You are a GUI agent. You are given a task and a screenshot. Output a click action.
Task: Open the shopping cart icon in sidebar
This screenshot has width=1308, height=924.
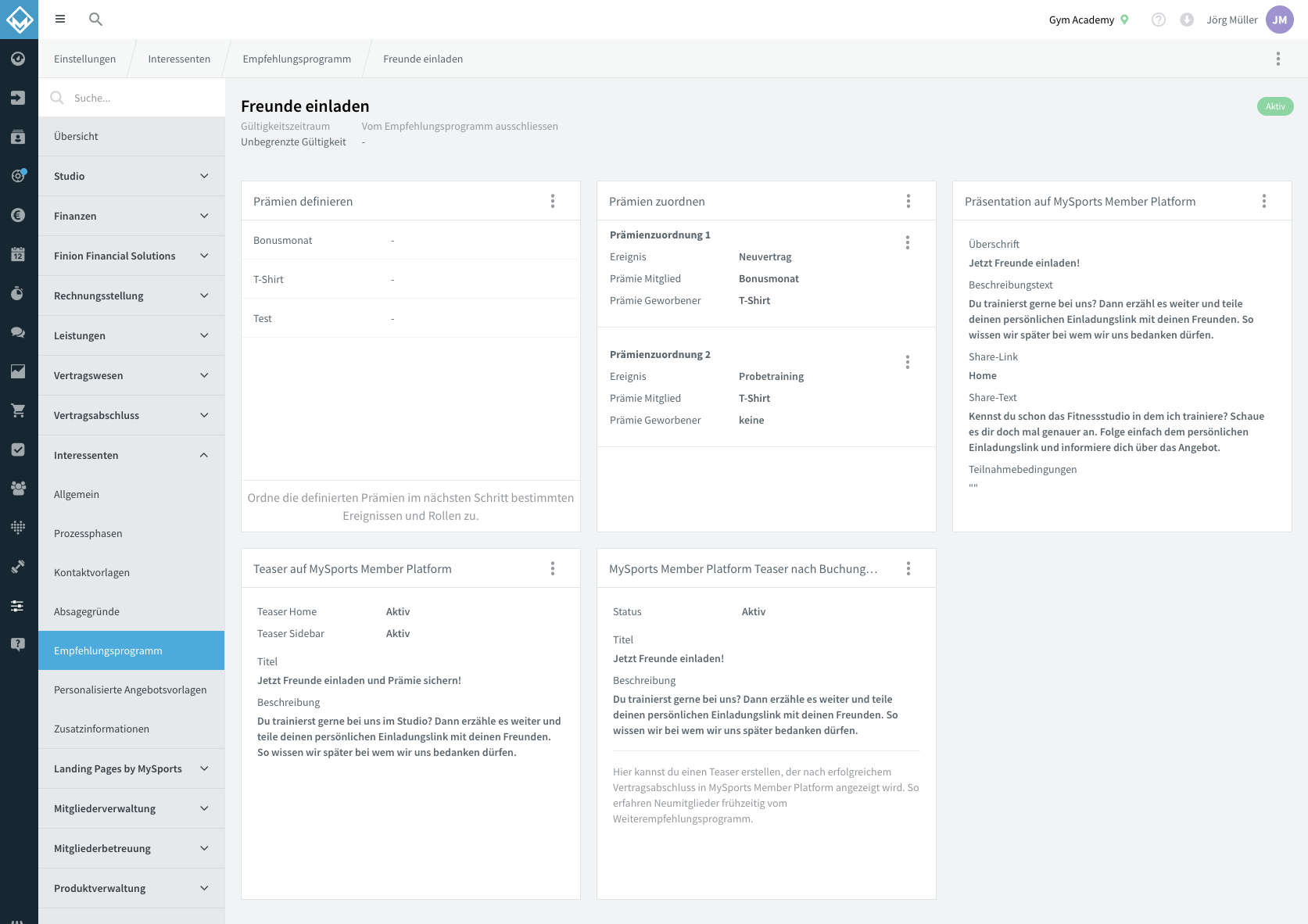click(x=18, y=410)
